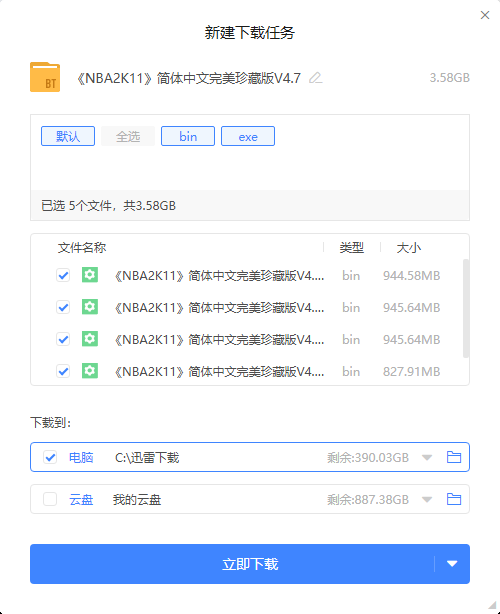Click the C:\迅雷下载 path text
Screen dimensions: 500x614
147,457
